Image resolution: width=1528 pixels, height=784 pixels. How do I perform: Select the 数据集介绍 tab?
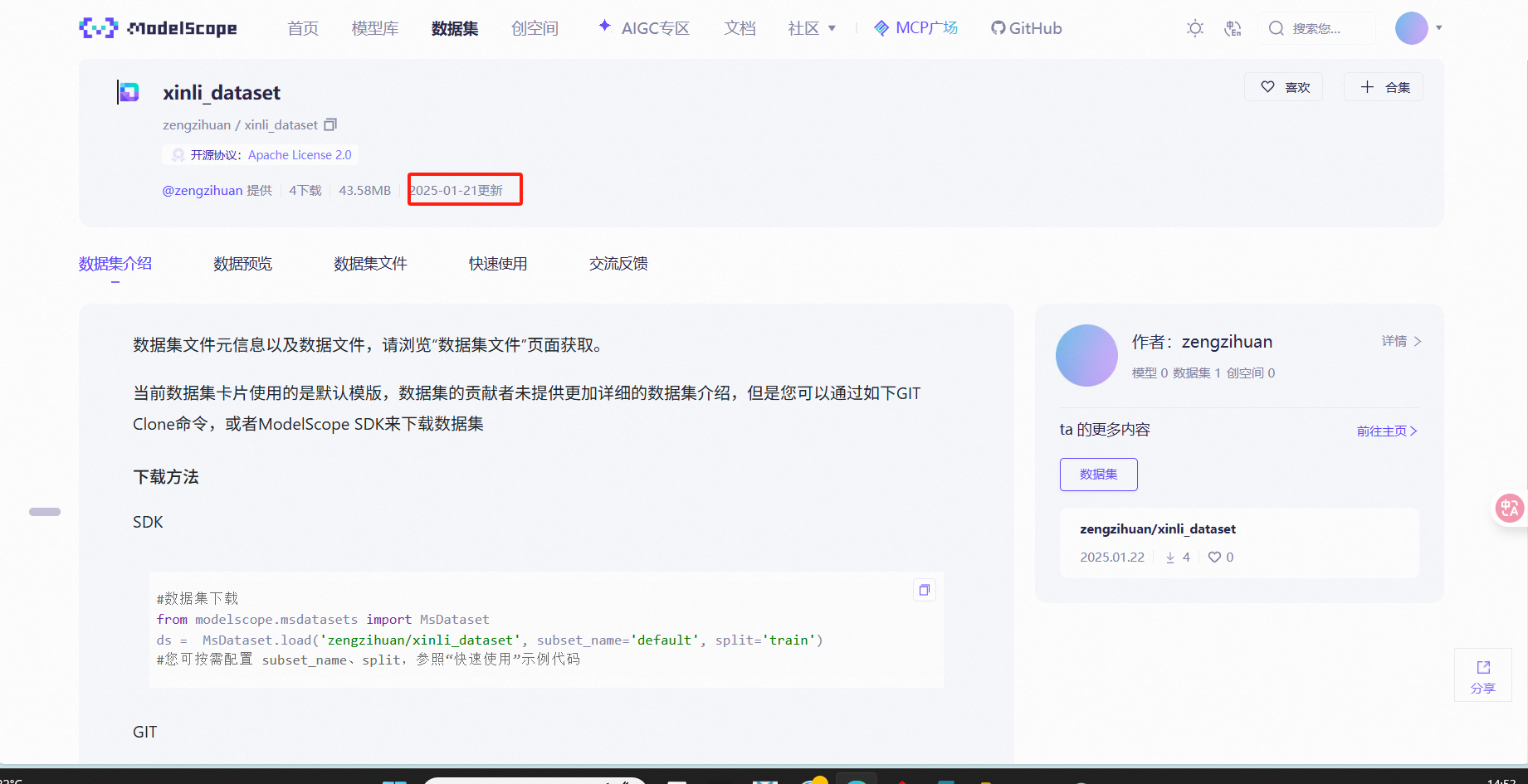115,264
